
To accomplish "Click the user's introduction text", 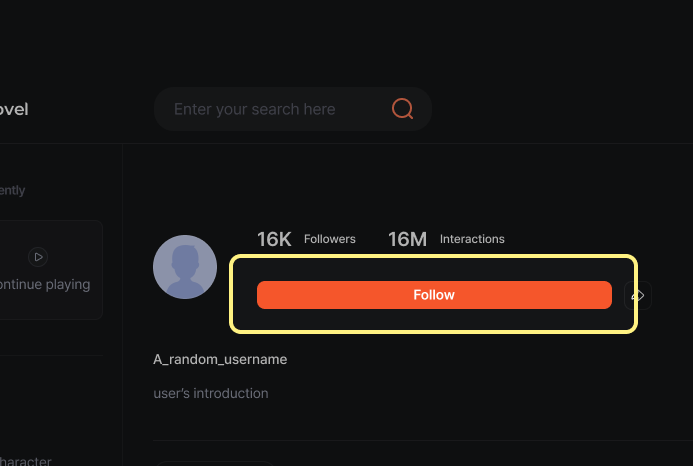I will point(211,393).
